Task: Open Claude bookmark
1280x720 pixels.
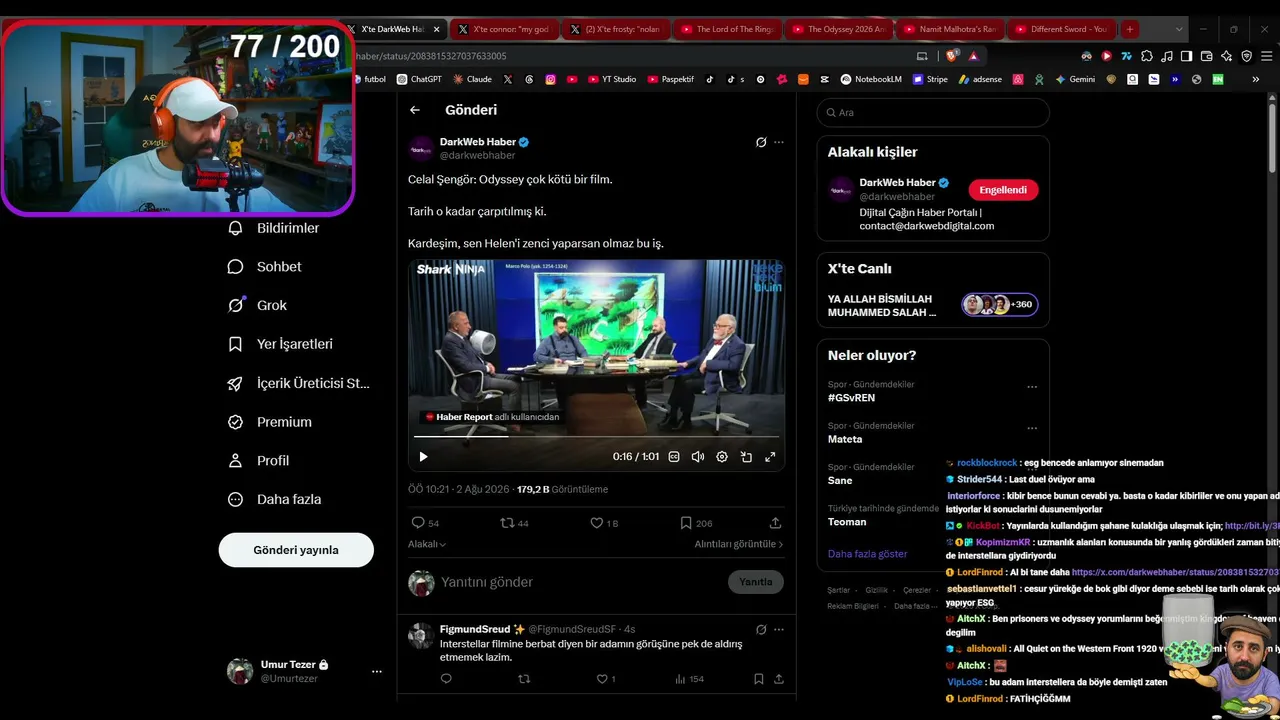Action: click(473, 79)
